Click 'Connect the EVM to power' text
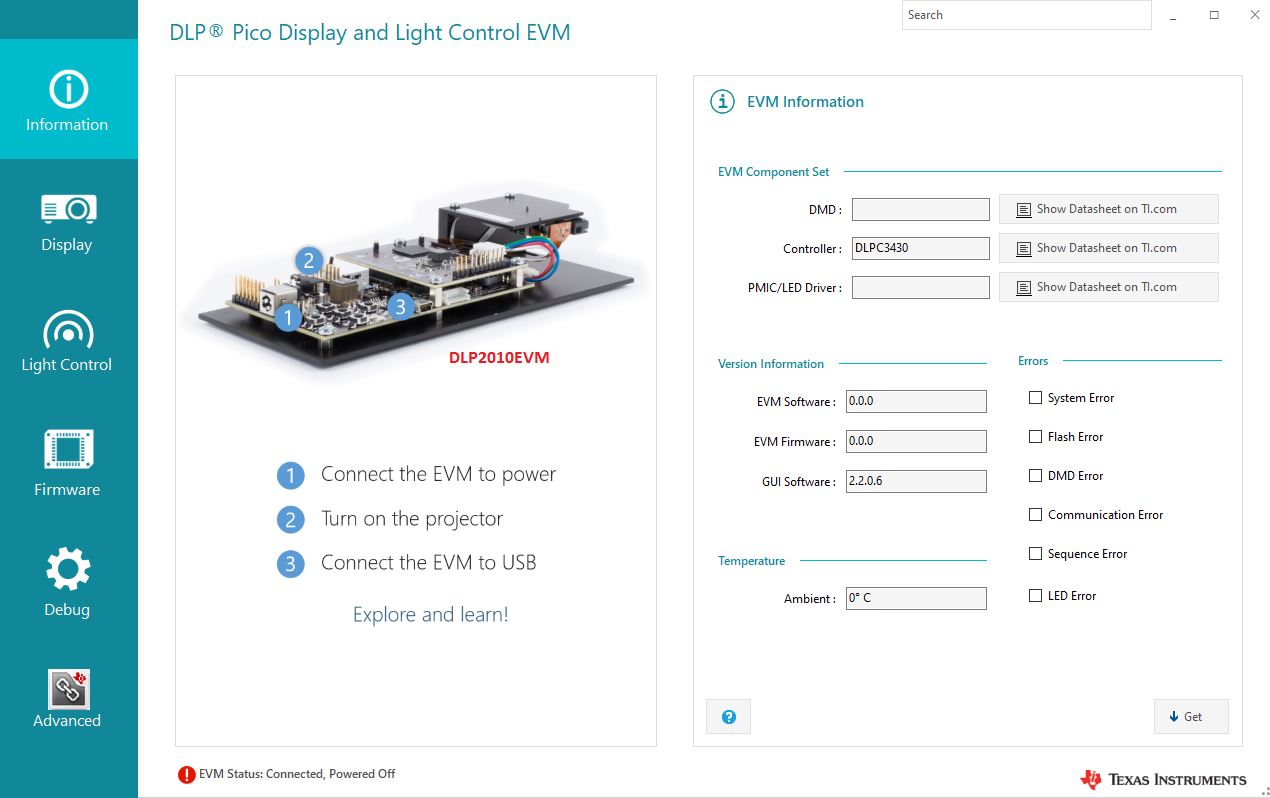Viewport: 1270px width, 798px height. 438,474
